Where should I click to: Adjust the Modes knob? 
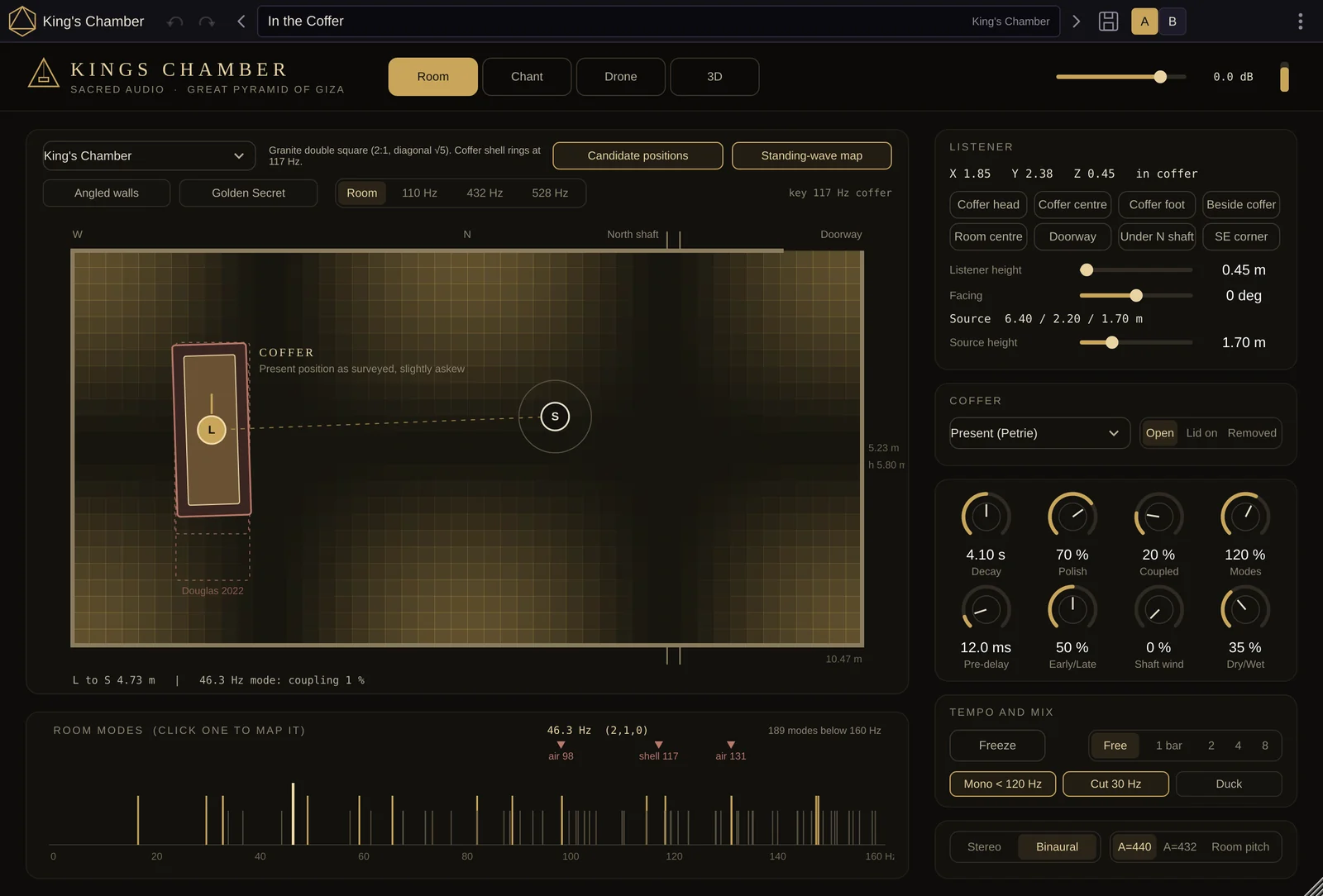pyautogui.click(x=1245, y=517)
